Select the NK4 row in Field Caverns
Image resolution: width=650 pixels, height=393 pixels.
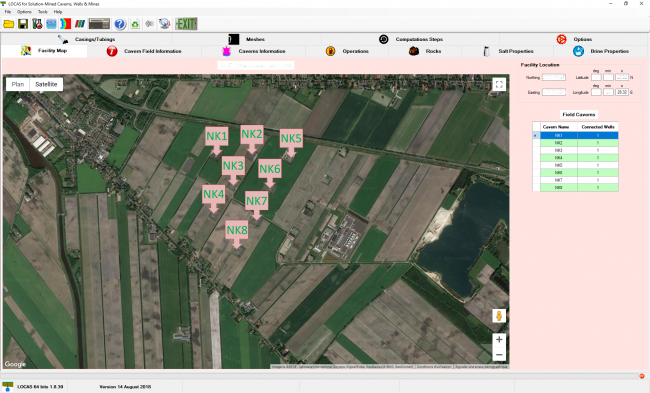click(575, 158)
